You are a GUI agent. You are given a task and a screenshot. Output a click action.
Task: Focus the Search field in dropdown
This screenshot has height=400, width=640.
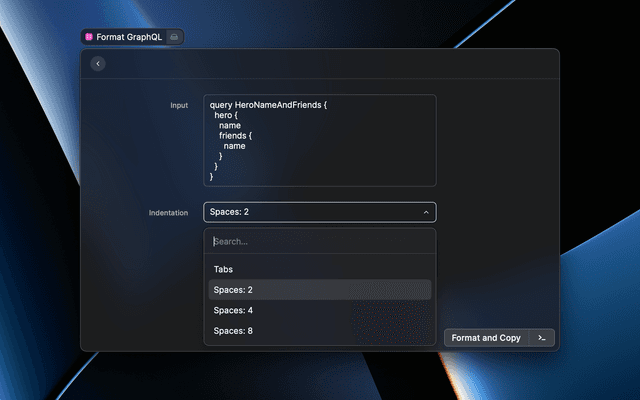tap(320, 241)
